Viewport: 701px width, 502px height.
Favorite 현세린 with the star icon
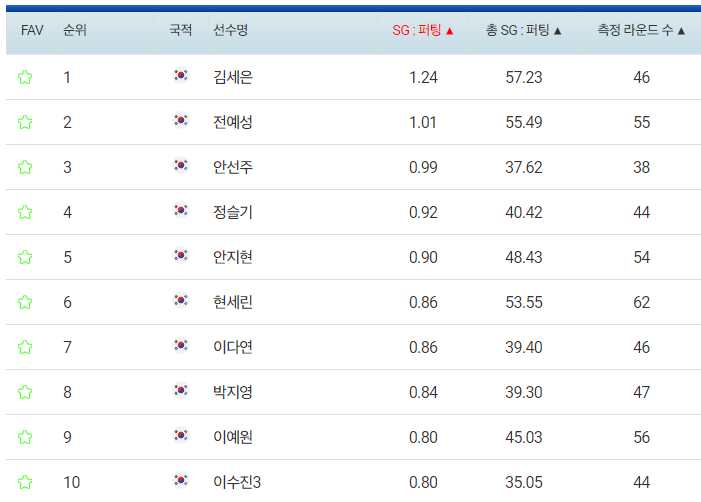click(25, 302)
